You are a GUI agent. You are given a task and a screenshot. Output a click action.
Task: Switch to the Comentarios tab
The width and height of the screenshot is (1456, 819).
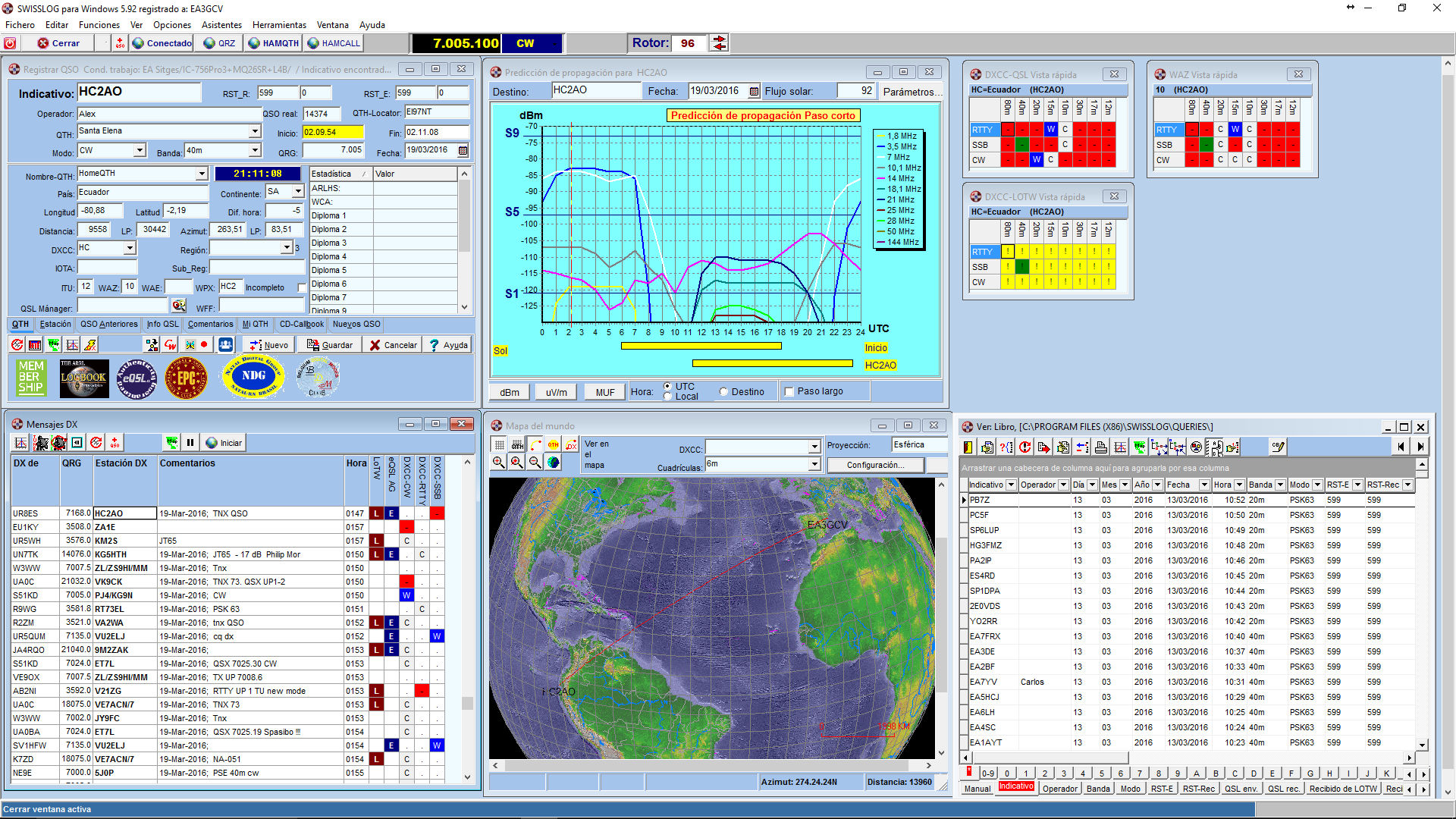tap(211, 325)
